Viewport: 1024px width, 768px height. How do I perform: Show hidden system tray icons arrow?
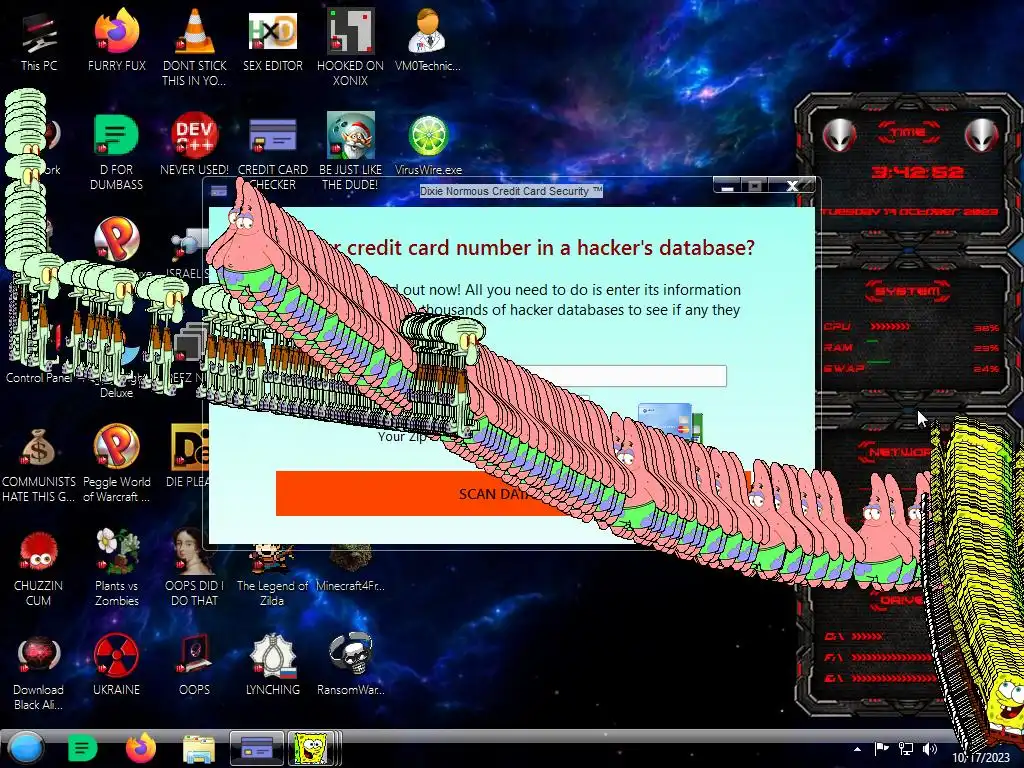(857, 749)
